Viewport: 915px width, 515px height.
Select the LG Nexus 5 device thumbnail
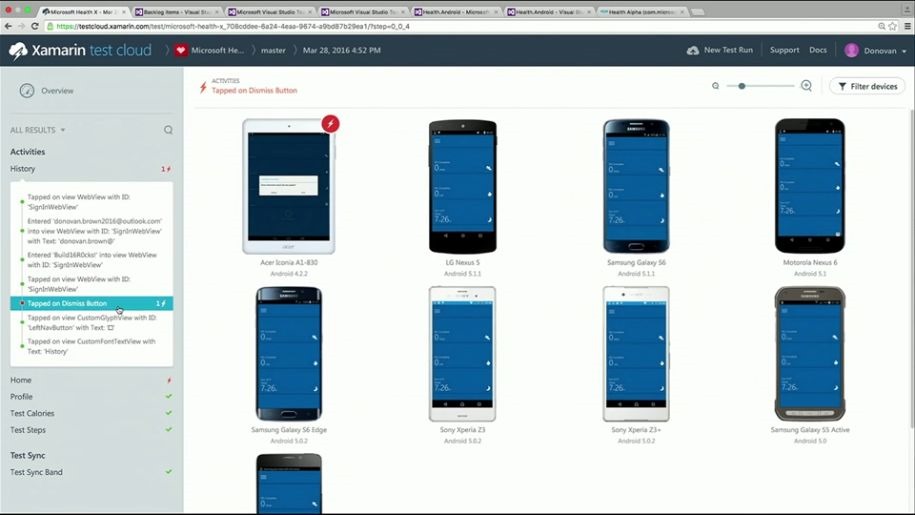[463, 187]
